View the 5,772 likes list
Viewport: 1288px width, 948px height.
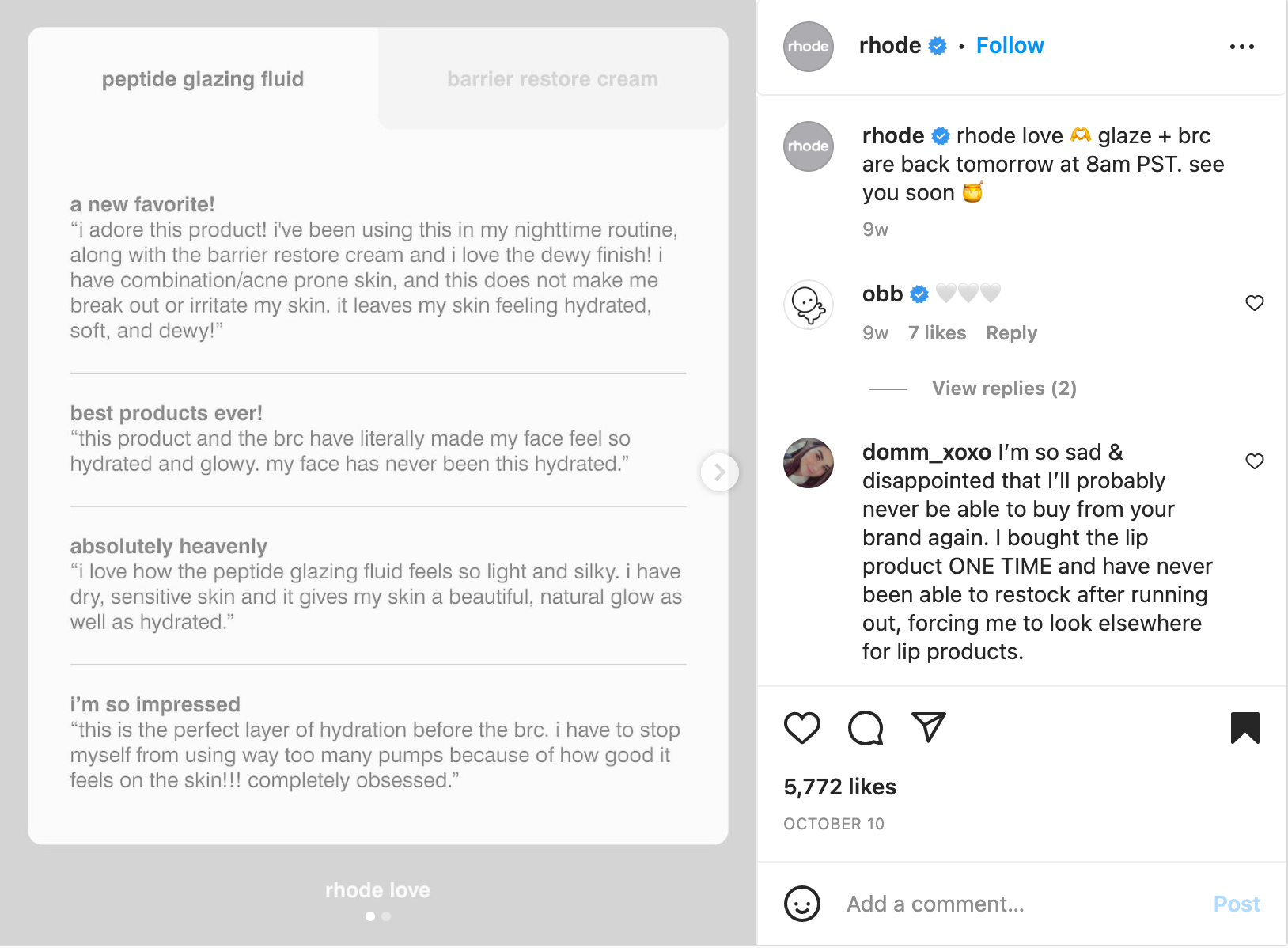pos(839,787)
